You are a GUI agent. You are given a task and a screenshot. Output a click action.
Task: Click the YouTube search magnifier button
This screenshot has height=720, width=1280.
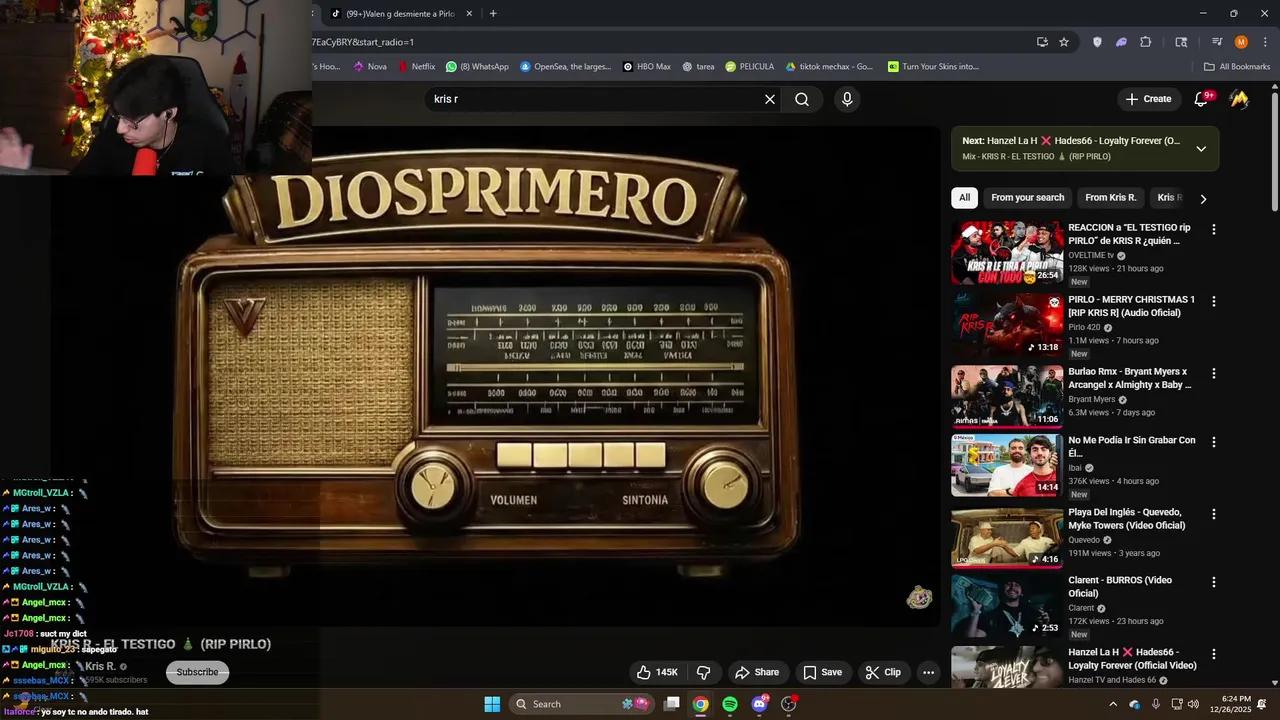[802, 99]
